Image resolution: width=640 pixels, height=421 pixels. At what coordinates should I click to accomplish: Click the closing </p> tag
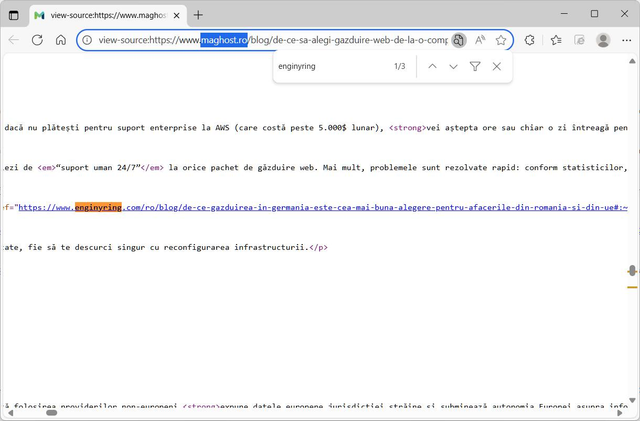coord(318,247)
